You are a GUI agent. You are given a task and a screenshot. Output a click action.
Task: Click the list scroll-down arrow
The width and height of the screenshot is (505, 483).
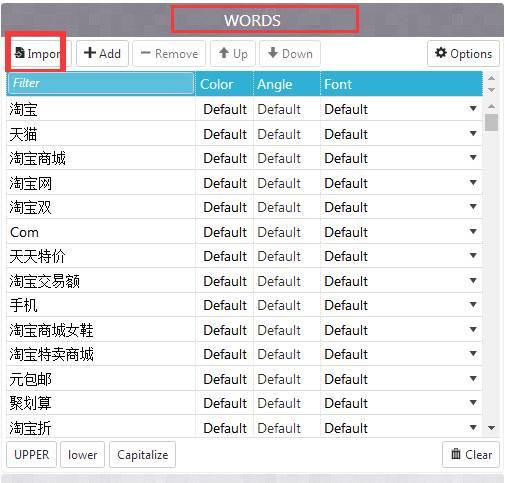(x=491, y=428)
